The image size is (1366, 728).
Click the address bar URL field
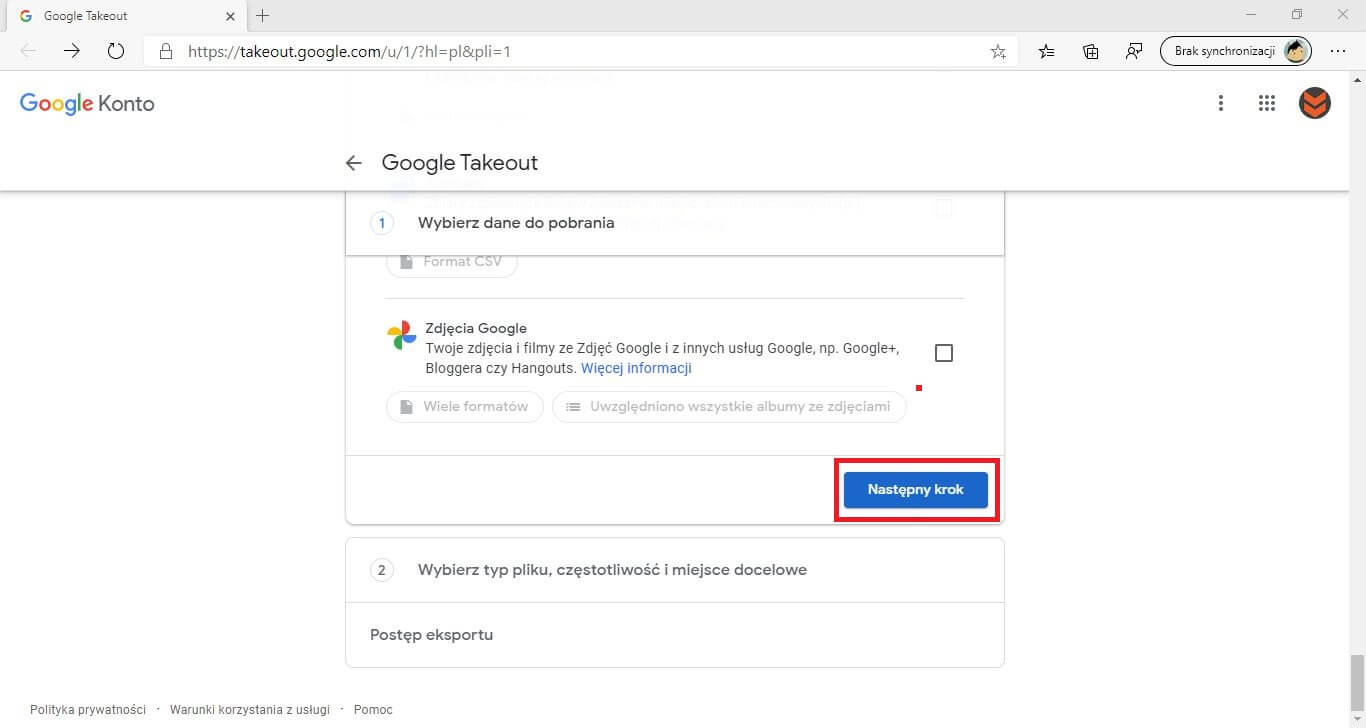(580, 51)
